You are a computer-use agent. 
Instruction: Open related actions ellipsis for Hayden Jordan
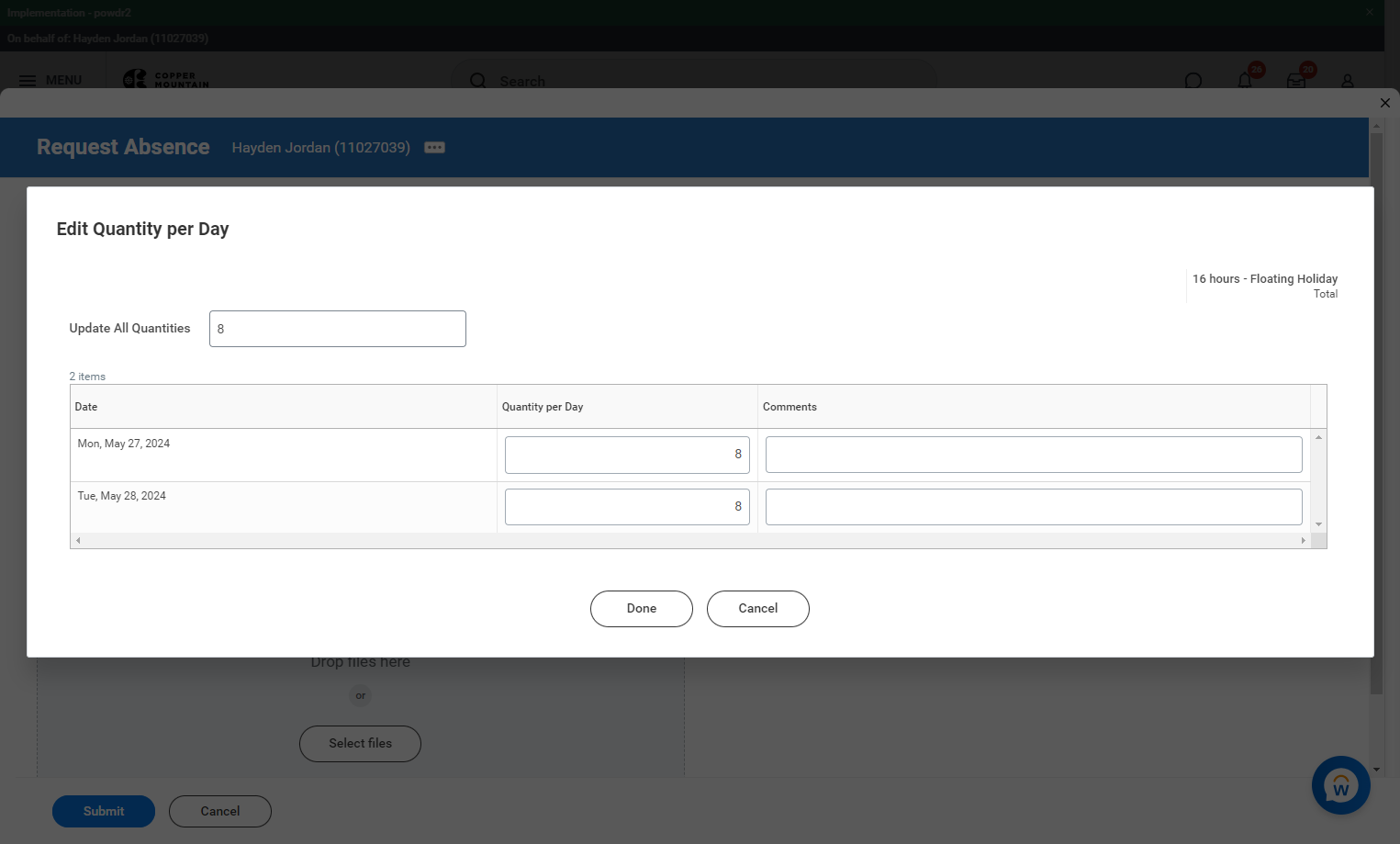click(x=434, y=148)
